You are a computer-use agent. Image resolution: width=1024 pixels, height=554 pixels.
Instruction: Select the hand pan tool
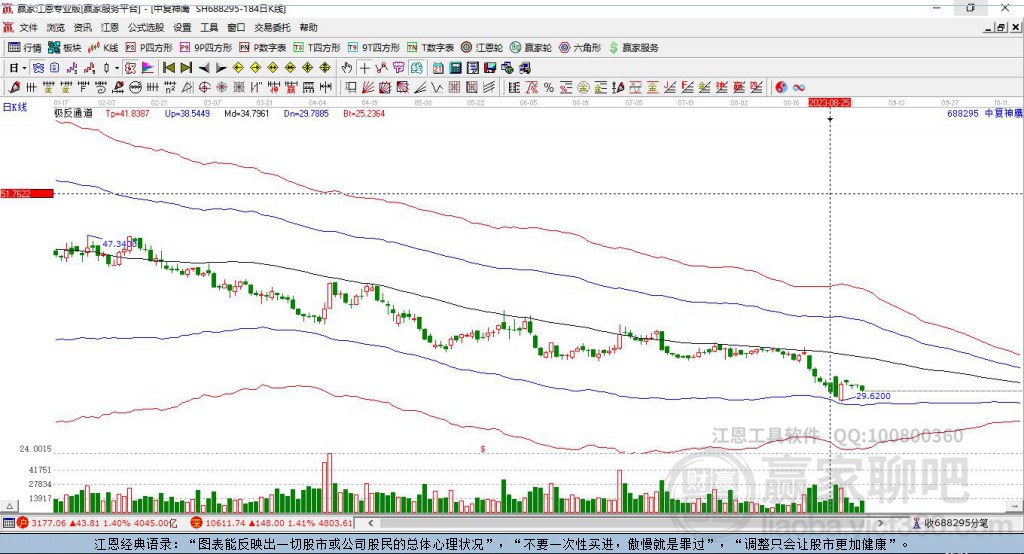347,68
